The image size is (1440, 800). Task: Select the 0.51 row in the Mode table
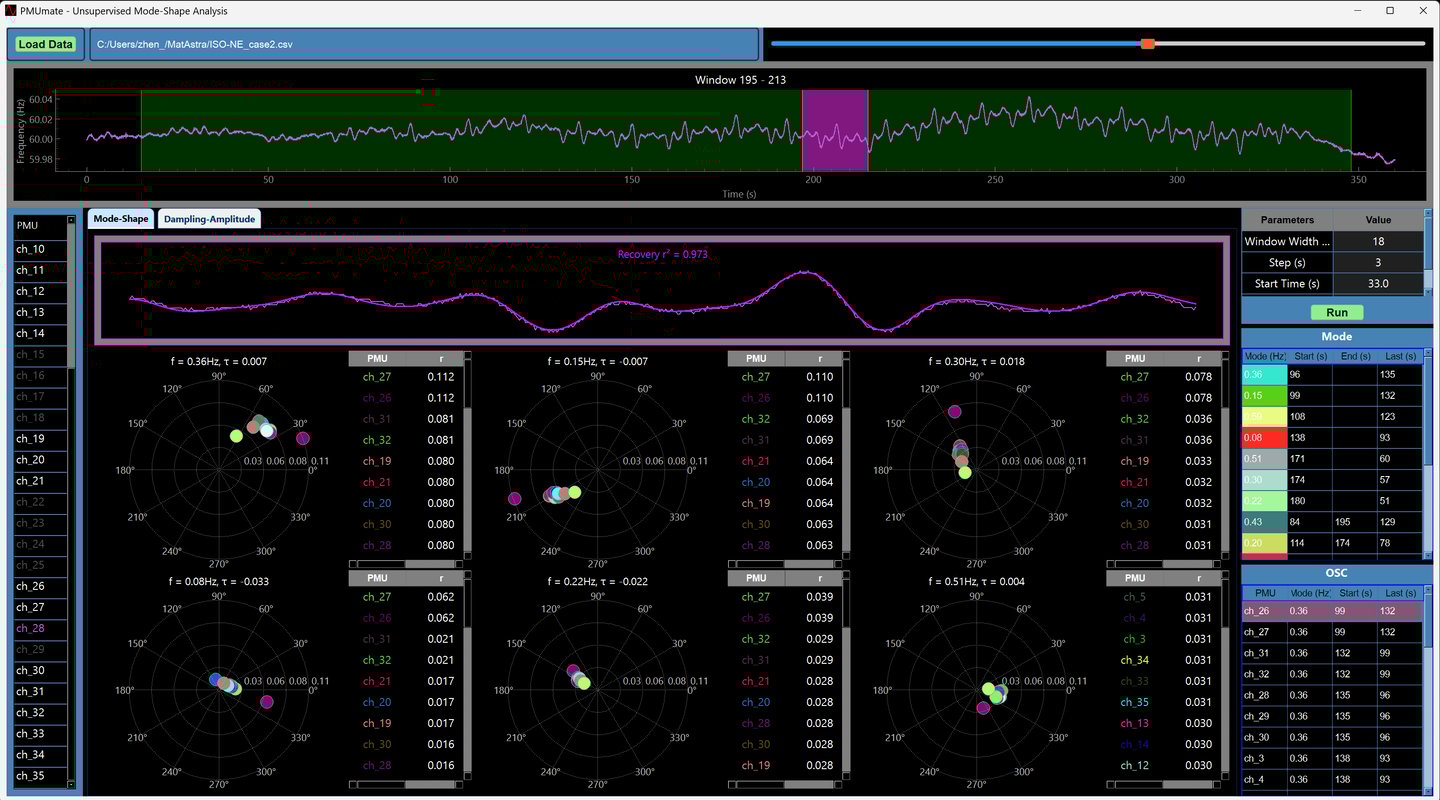(x=1332, y=459)
